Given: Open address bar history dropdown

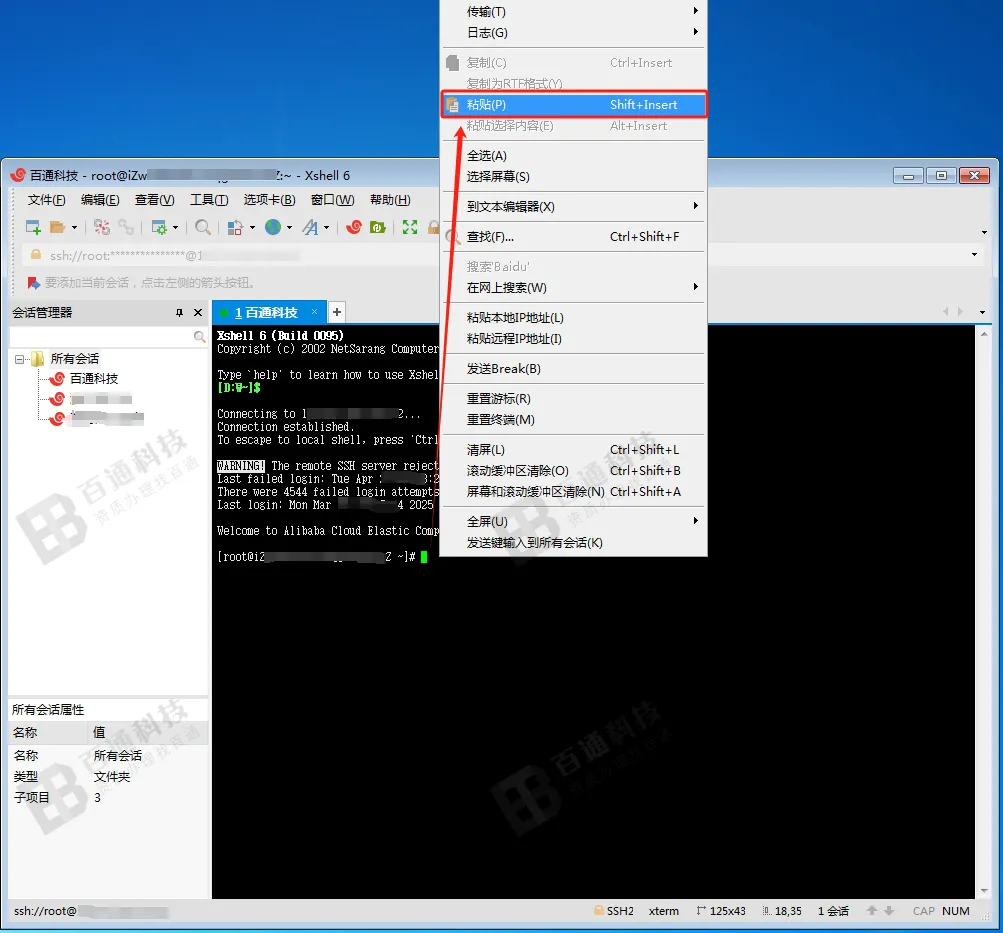Looking at the screenshot, I should 974,255.
